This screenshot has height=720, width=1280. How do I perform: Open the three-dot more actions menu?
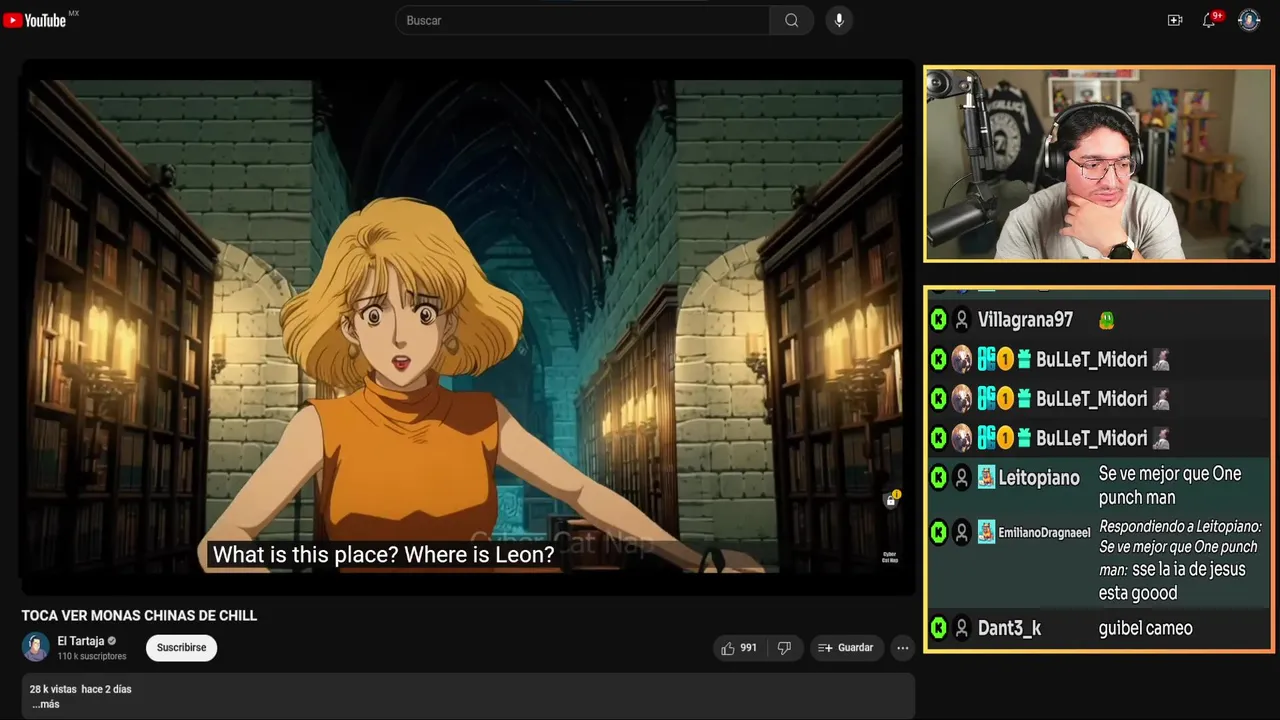tap(903, 648)
